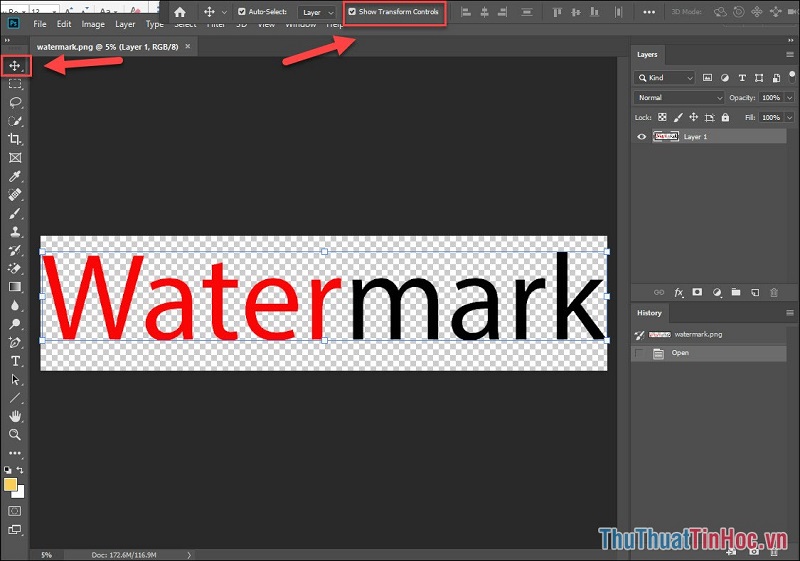Toggle Show Transform Controls checkbox
This screenshot has height=561, width=800.
click(352, 11)
